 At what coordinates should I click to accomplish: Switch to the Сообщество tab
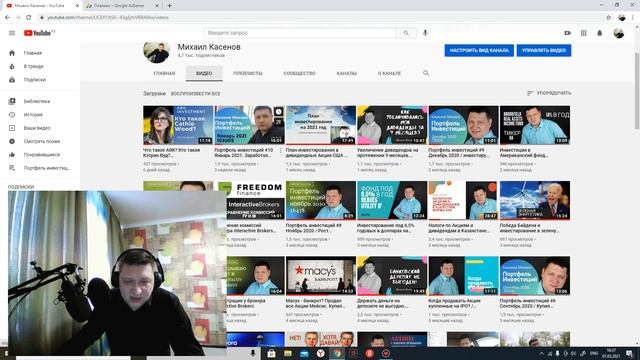click(x=300, y=73)
